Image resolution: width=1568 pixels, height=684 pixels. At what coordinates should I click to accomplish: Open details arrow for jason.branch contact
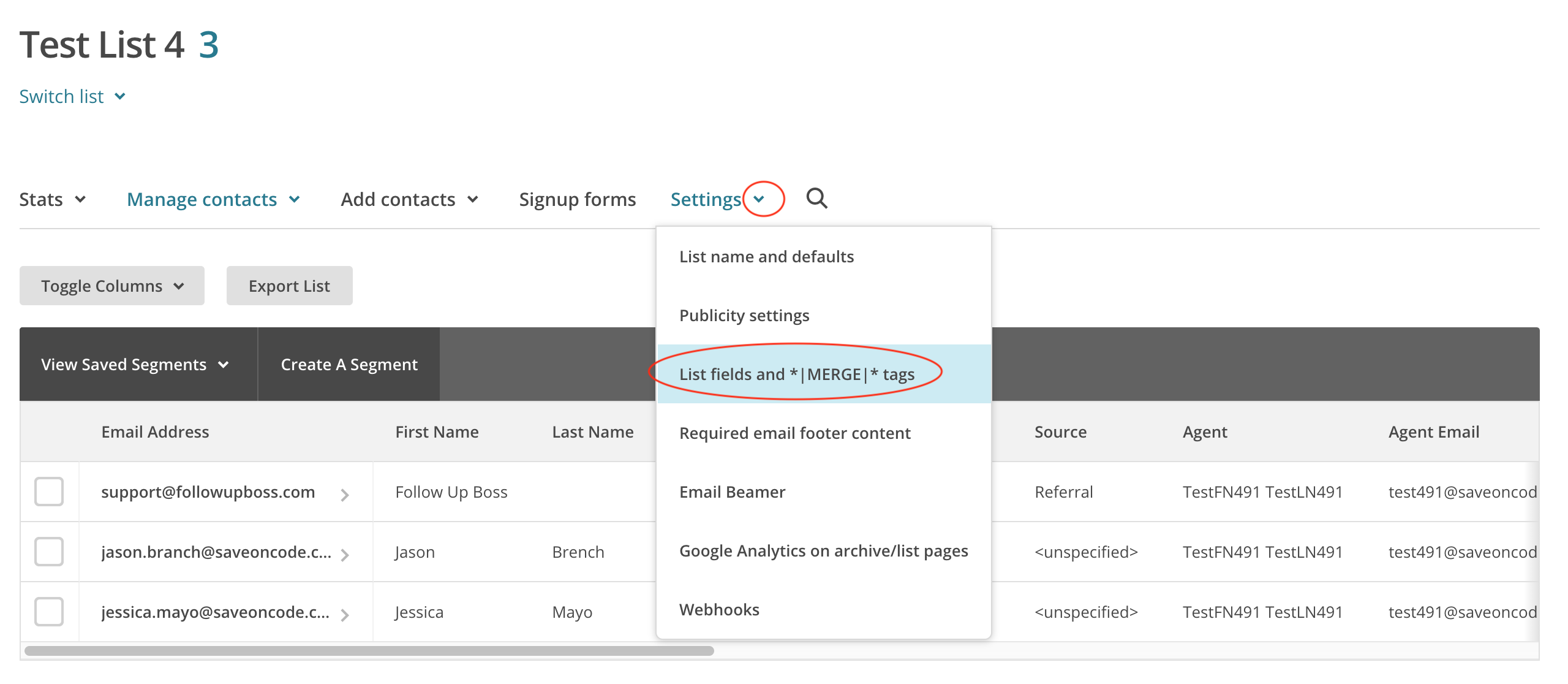pos(345,555)
